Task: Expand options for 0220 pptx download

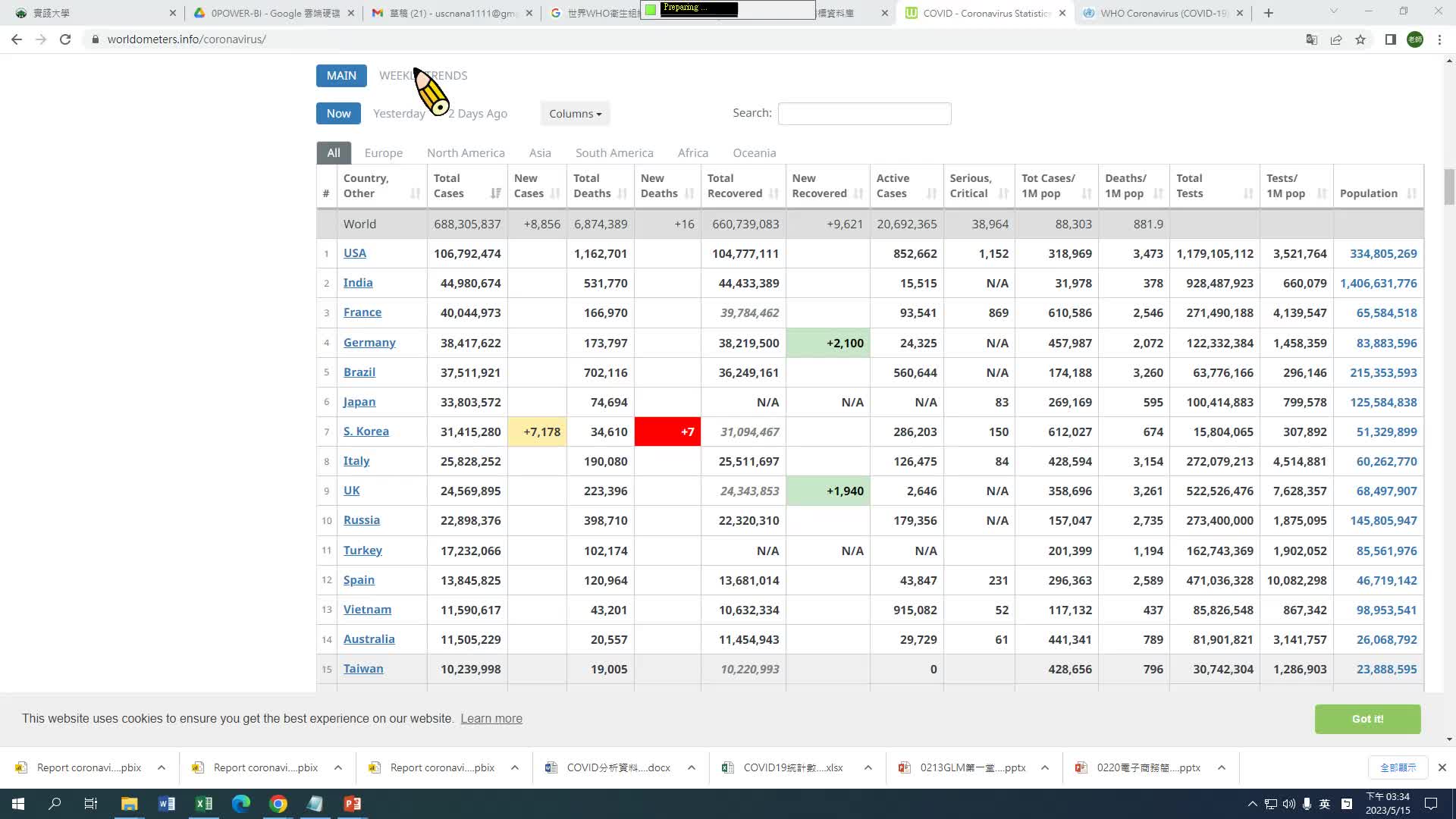Action: [1222, 767]
